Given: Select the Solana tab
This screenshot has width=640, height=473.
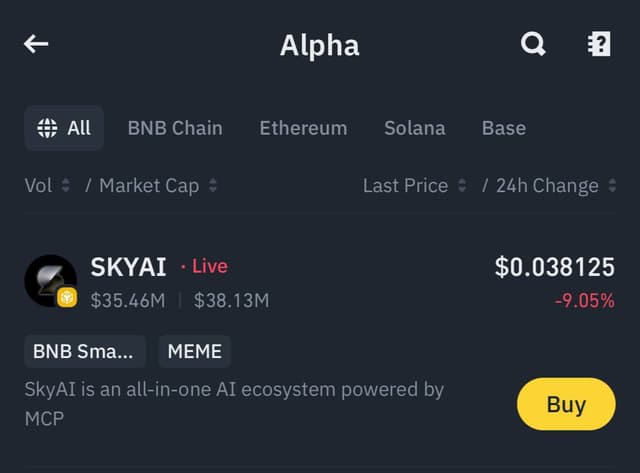Looking at the screenshot, I should [x=415, y=128].
